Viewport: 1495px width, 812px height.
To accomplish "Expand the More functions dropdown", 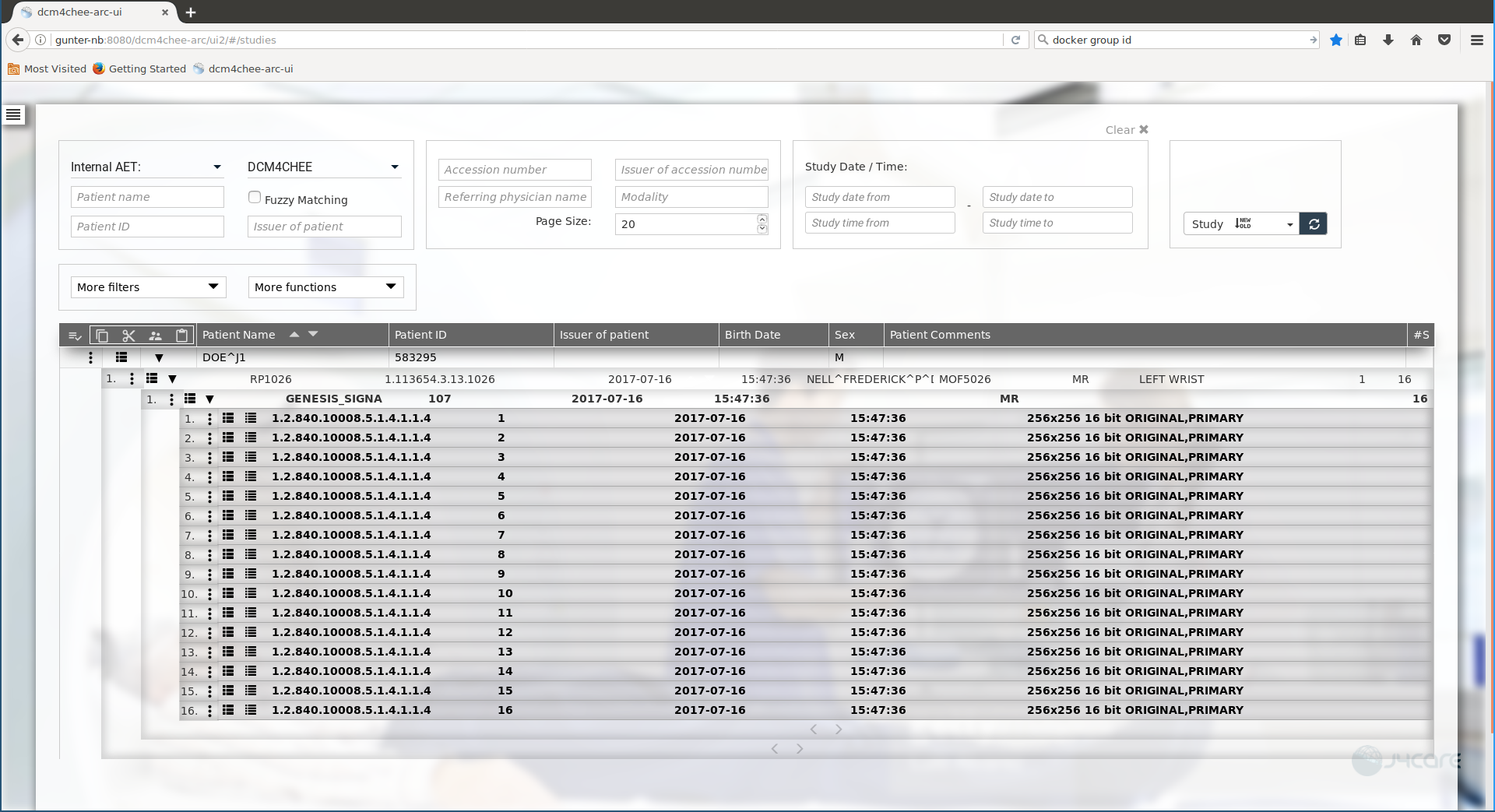I will pyautogui.click(x=326, y=287).
